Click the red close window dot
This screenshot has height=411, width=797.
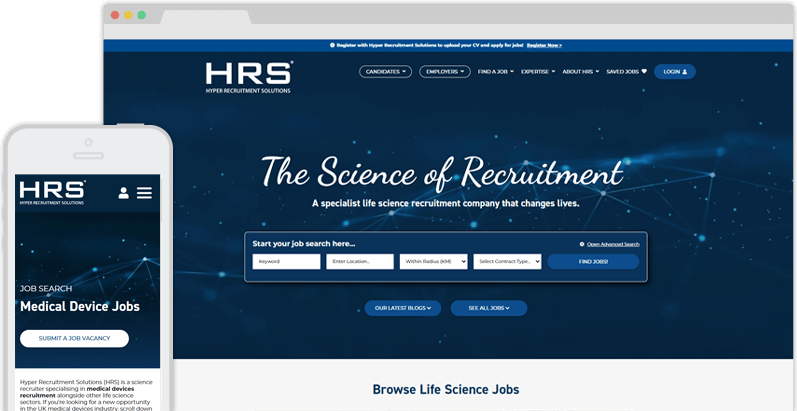point(115,15)
